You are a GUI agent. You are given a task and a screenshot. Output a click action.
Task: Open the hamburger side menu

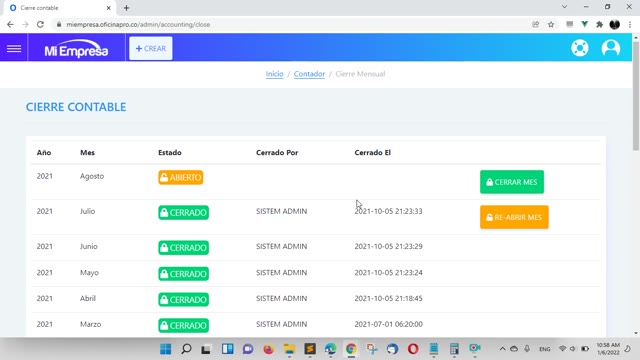(14, 49)
